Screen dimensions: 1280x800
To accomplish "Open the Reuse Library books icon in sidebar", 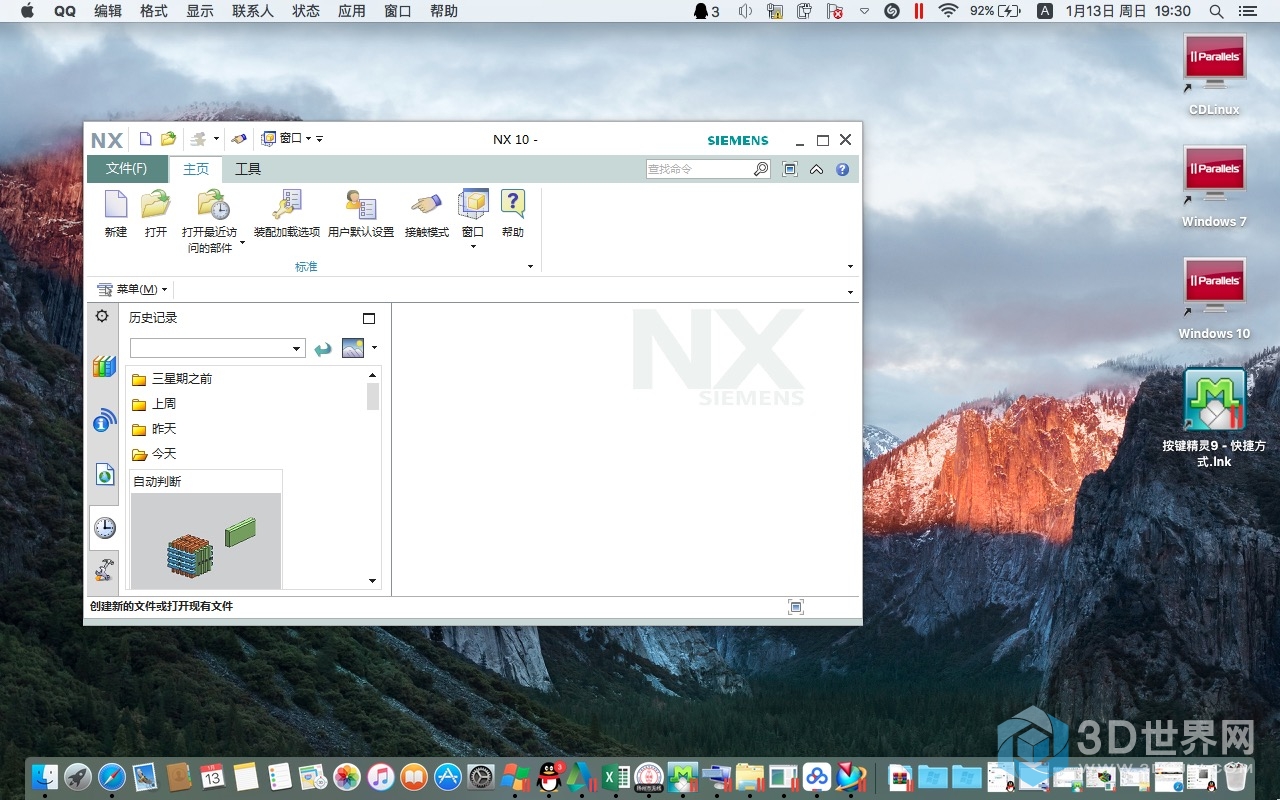I will point(104,366).
